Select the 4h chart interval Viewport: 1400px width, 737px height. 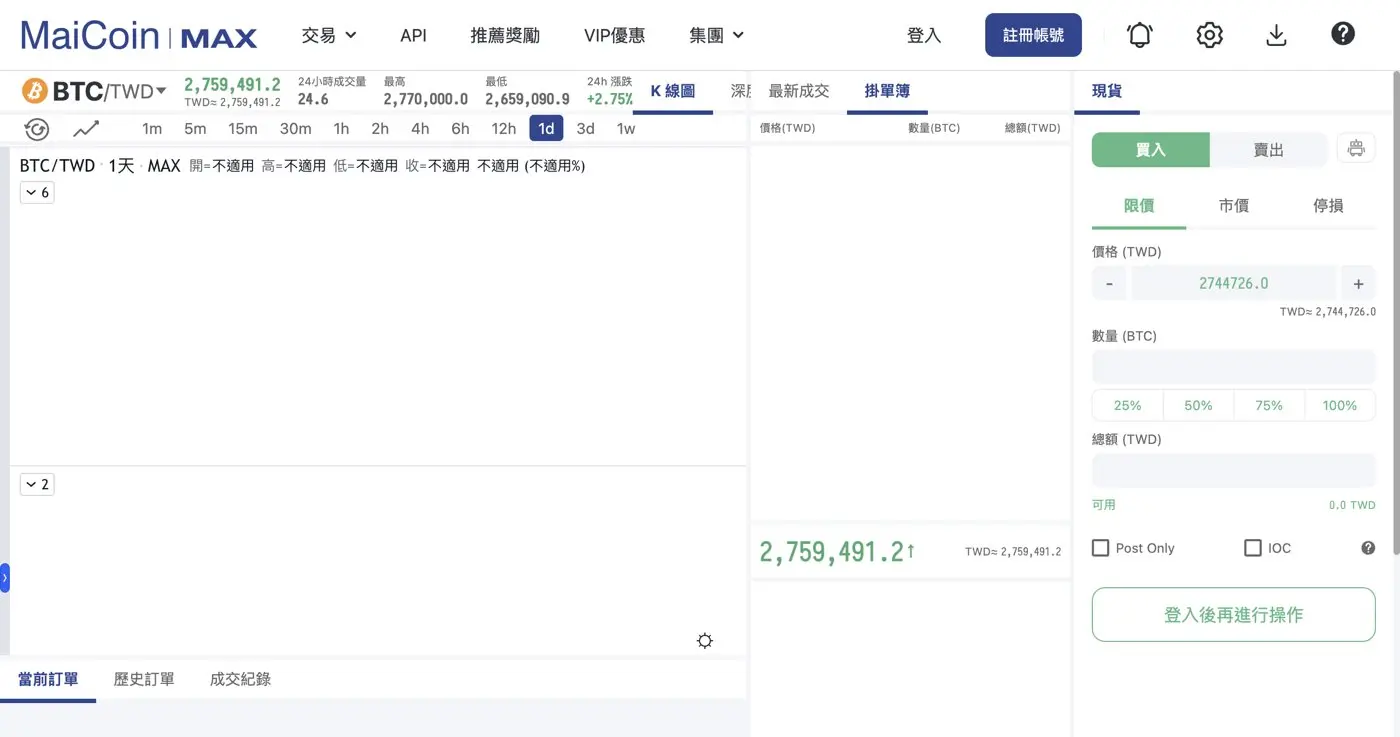pos(420,128)
